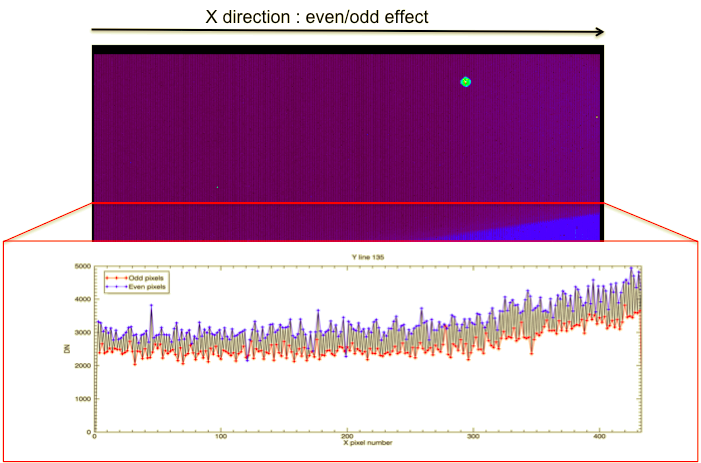
Task: Click the small white dot near the image's right edge
Action: tap(597, 117)
